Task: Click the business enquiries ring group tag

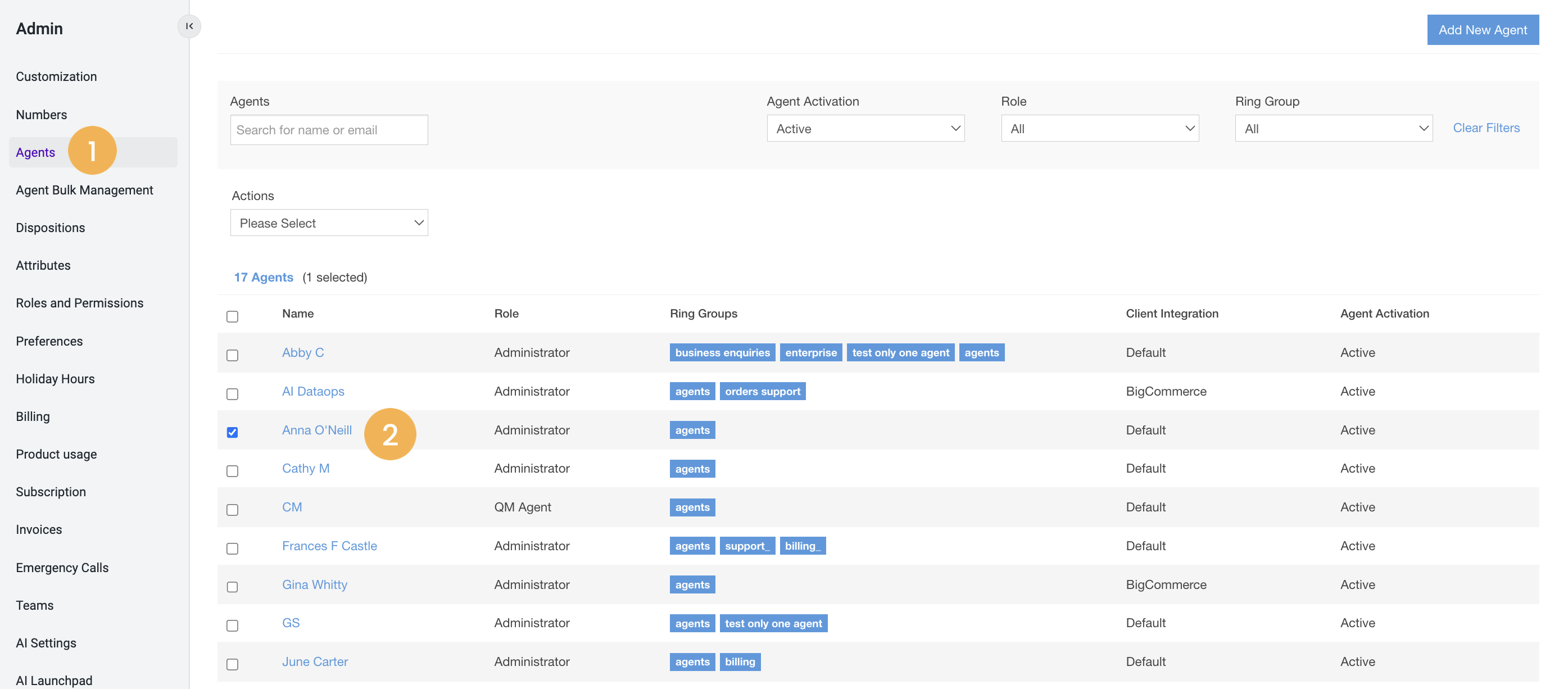Action: [x=722, y=352]
